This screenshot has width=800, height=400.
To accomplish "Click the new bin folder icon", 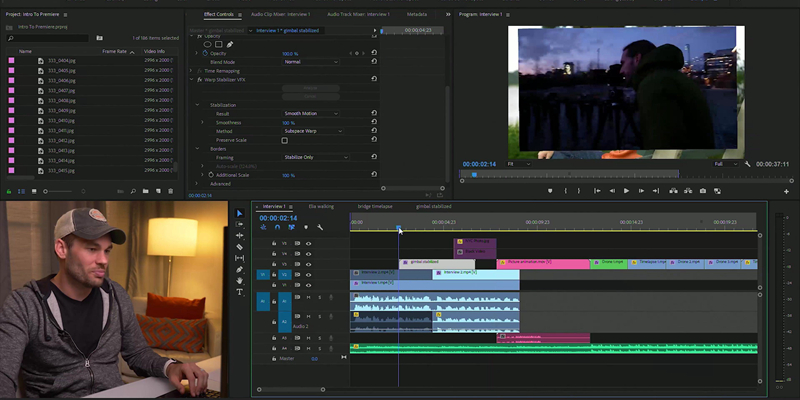I will [x=145, y=190].
